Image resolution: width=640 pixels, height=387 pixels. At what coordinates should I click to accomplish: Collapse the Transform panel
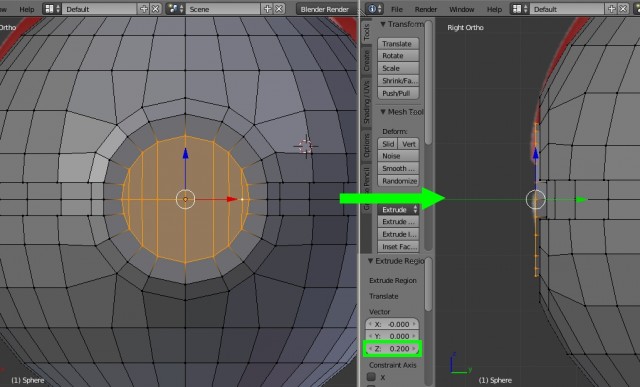pos(383,24)
